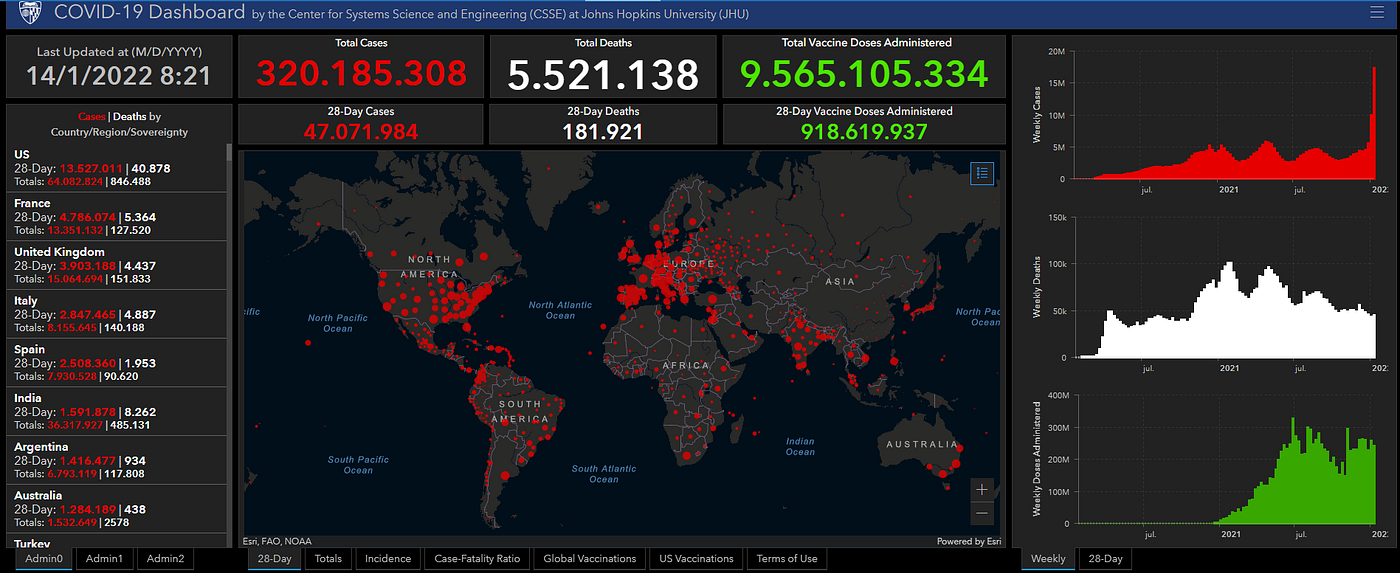The height and width of the screenshot is (573, 1400).
Task: Select the 28-Day map tab
Action: coord(275,559)
